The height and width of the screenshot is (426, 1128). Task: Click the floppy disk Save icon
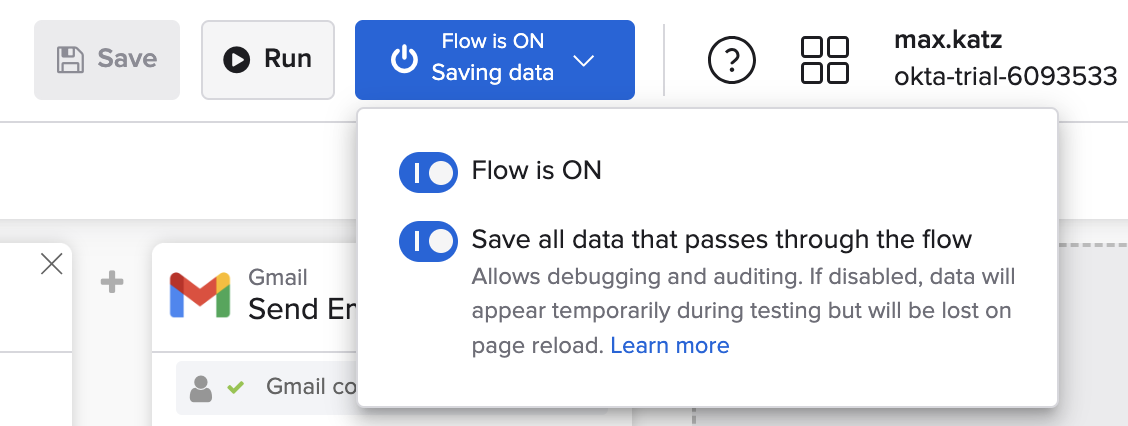point(70,60)
